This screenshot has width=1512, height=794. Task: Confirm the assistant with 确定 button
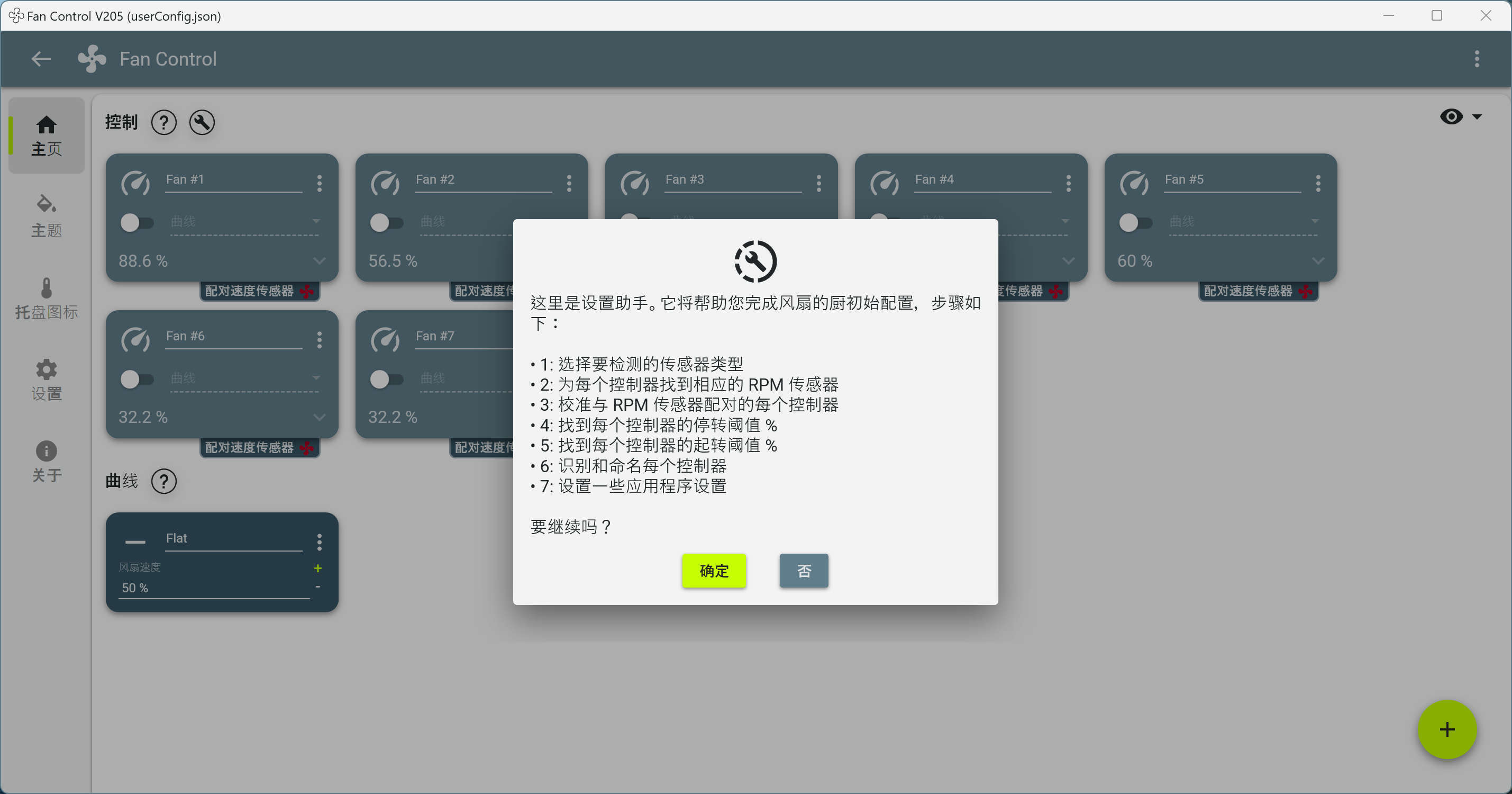[x=714, y=571]
